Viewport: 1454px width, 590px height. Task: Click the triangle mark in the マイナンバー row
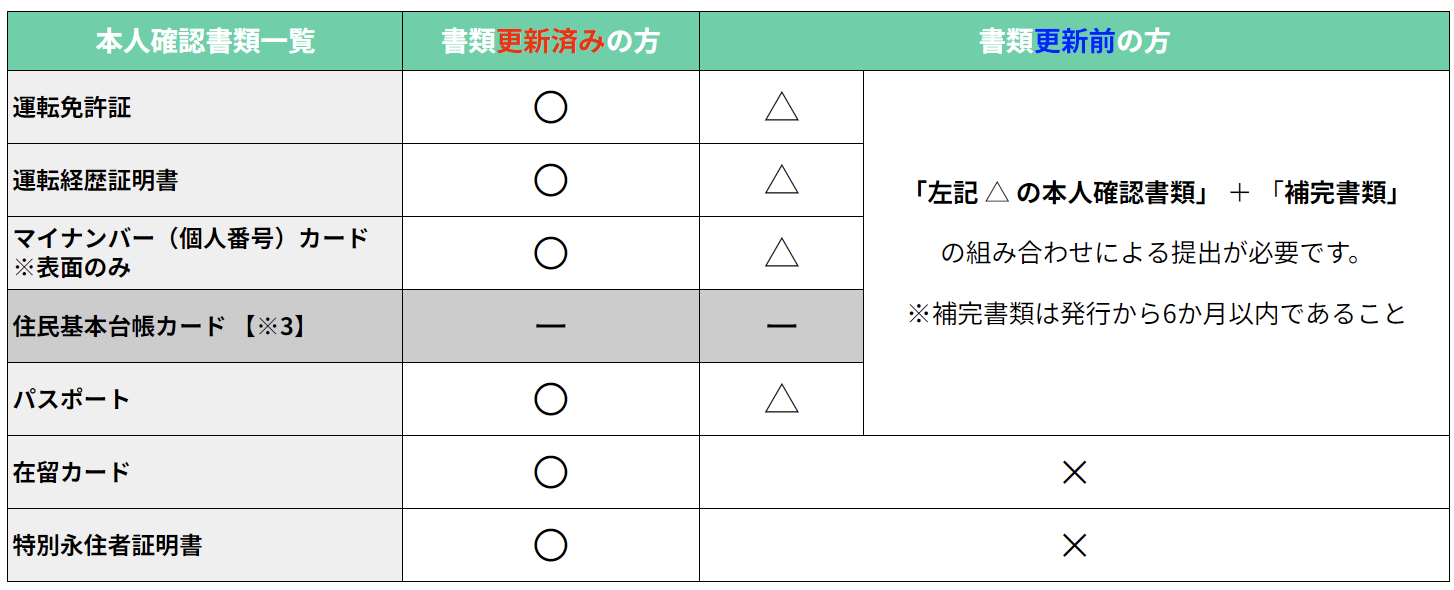781,254
